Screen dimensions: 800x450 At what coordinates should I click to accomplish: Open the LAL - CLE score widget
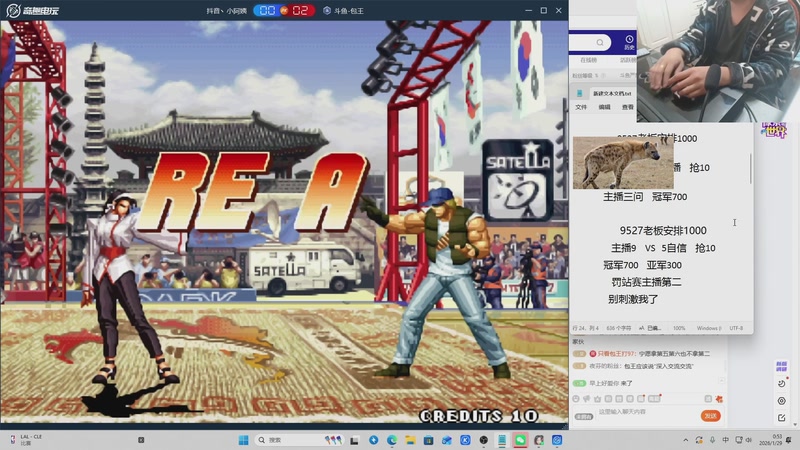26,440
